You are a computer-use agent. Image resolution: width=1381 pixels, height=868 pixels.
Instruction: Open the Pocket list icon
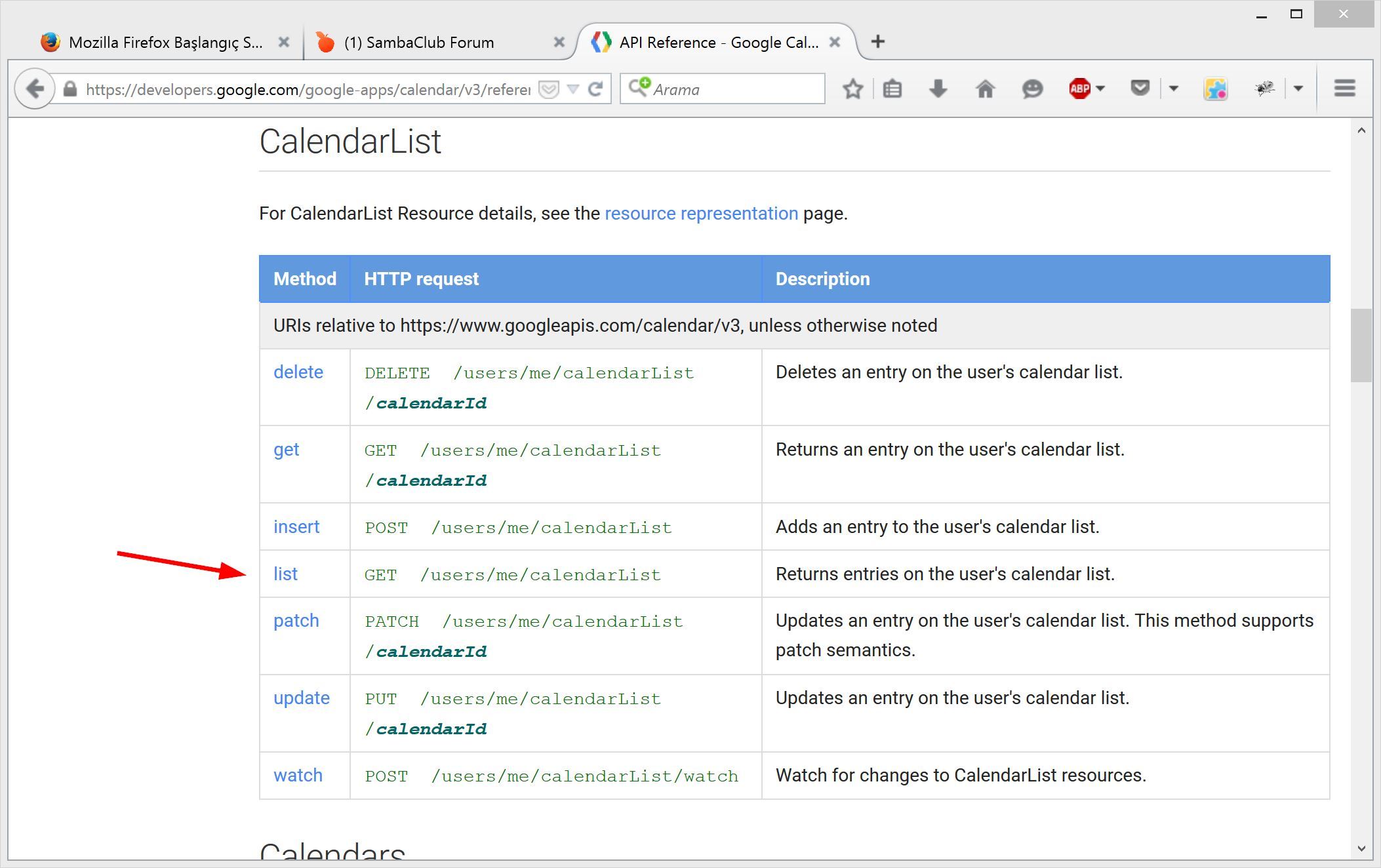(x=1140, y=88)
